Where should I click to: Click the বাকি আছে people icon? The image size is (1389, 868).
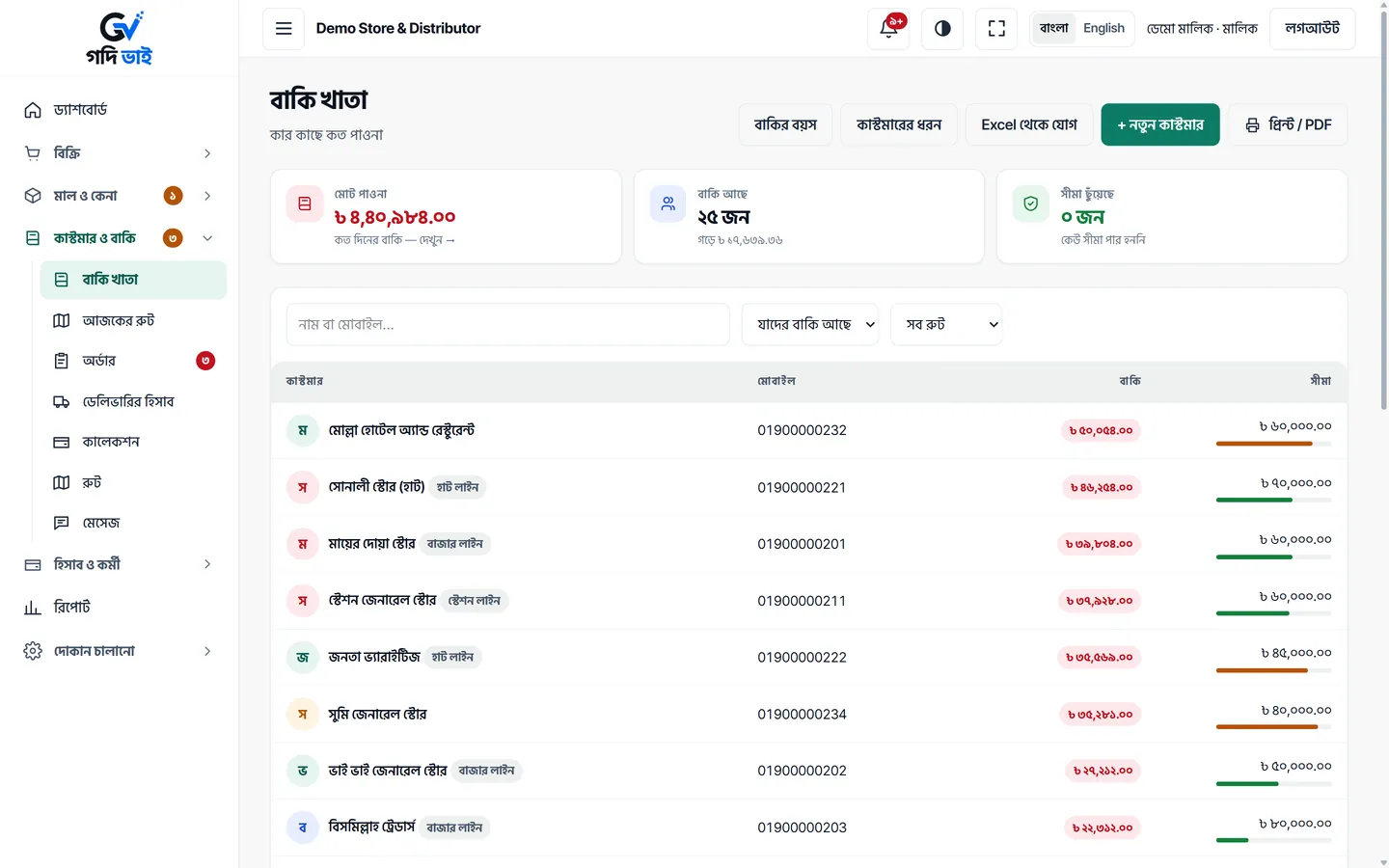click(x=667, y=203)
